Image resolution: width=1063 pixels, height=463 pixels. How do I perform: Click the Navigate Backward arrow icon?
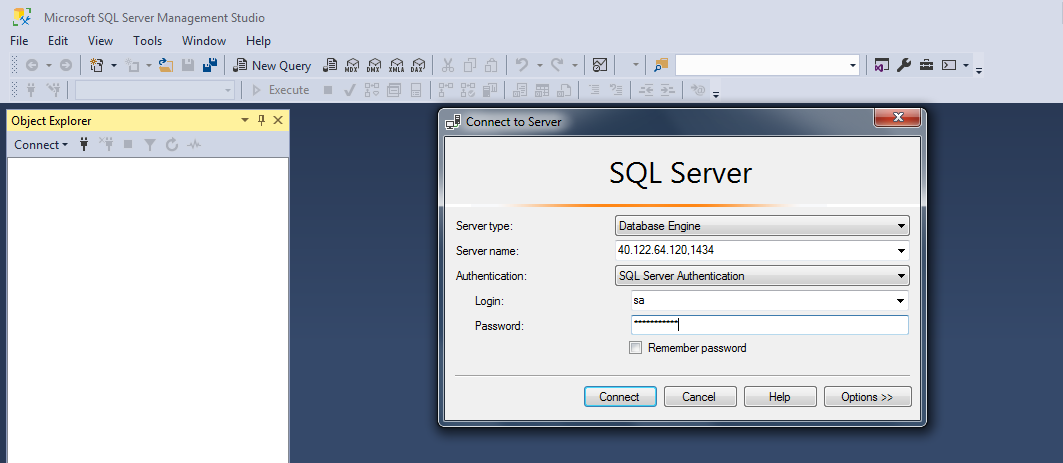pyautogui.click(x=31, y=65)
